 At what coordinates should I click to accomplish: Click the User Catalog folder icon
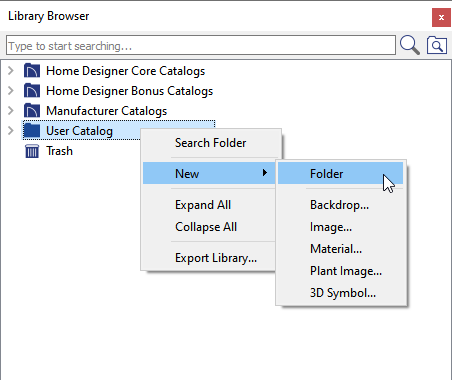click(32, 130)
